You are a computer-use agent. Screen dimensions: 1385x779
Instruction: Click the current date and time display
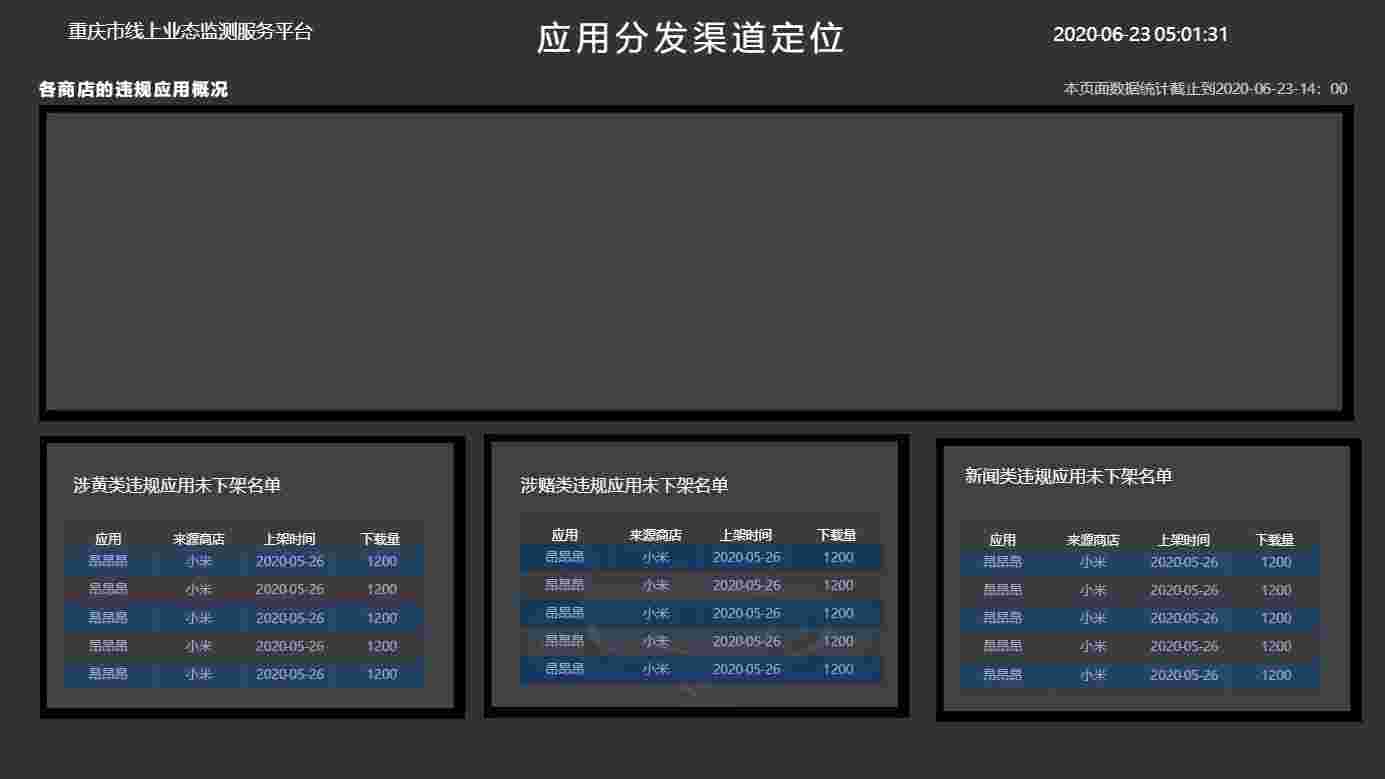[x=1140, y=34]
